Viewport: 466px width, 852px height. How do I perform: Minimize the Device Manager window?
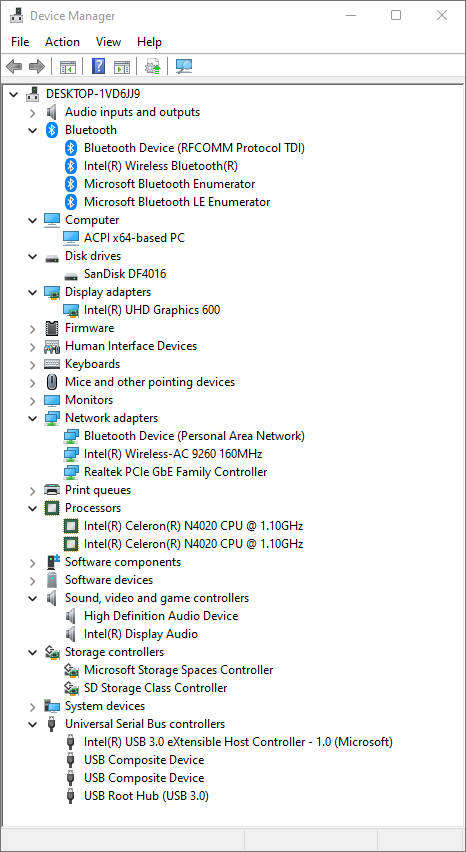coord(350,15)
